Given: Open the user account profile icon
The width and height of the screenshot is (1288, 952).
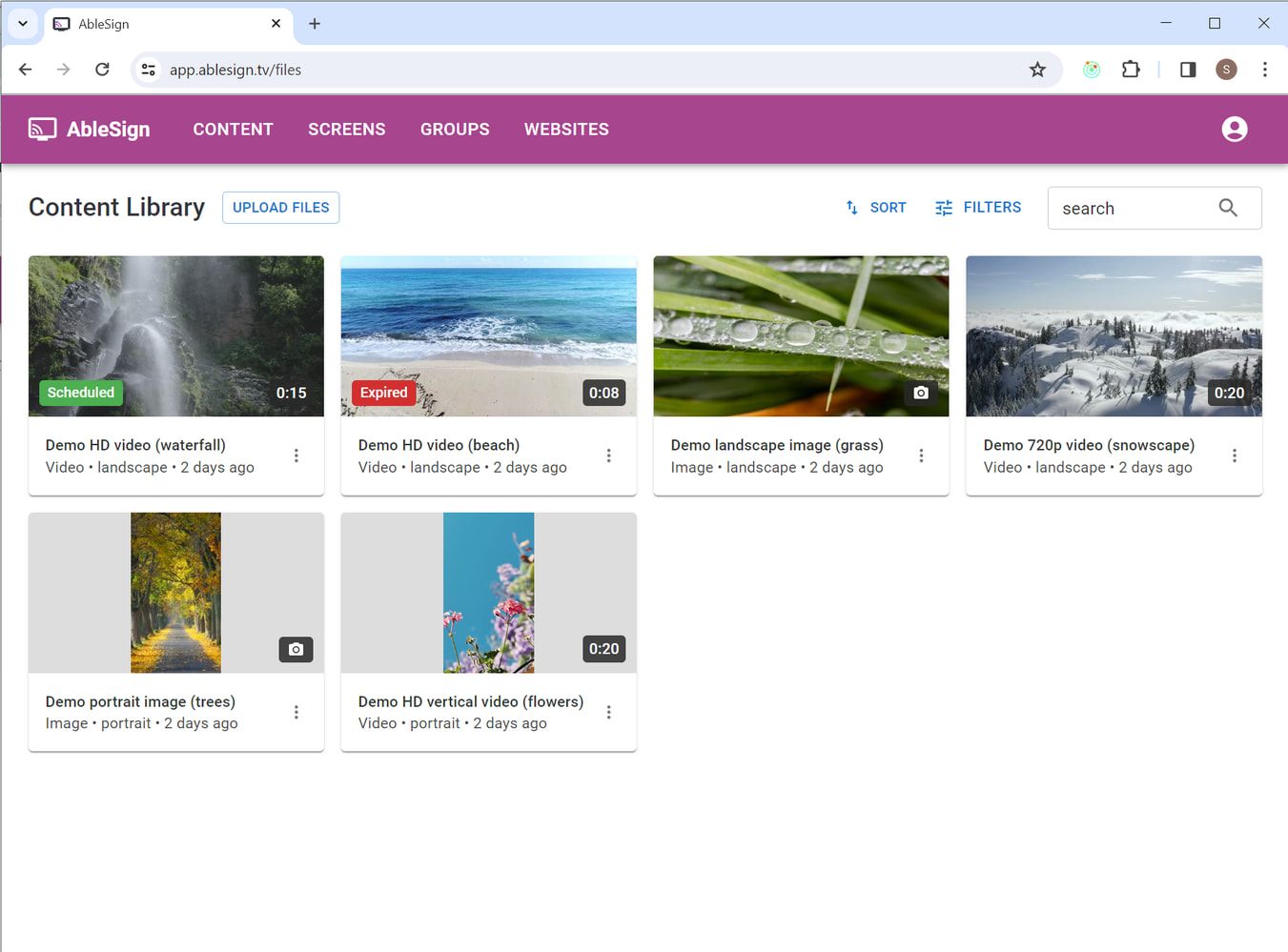Looking at the screenshot, I should click(1234, 129).
